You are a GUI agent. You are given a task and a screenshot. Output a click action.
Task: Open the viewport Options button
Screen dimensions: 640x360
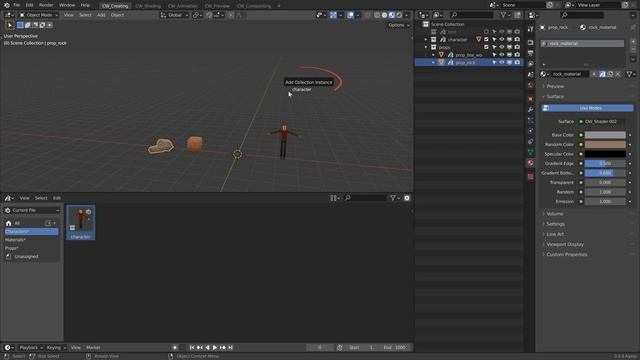398,25
